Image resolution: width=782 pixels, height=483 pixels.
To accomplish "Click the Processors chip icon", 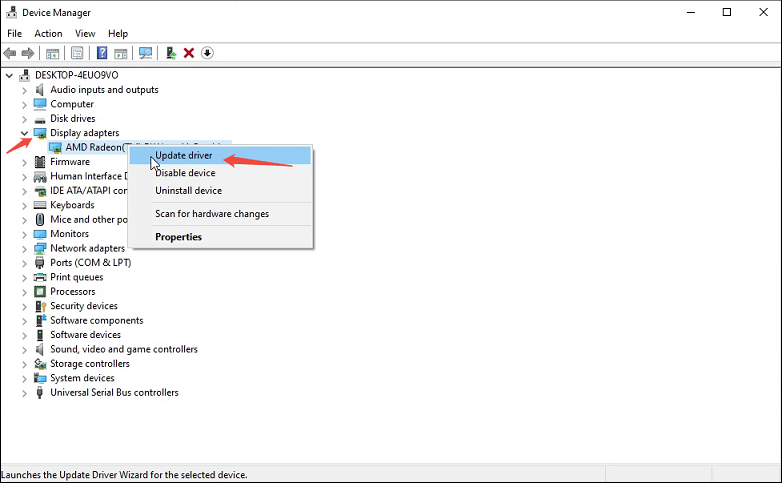I will 40,292.
